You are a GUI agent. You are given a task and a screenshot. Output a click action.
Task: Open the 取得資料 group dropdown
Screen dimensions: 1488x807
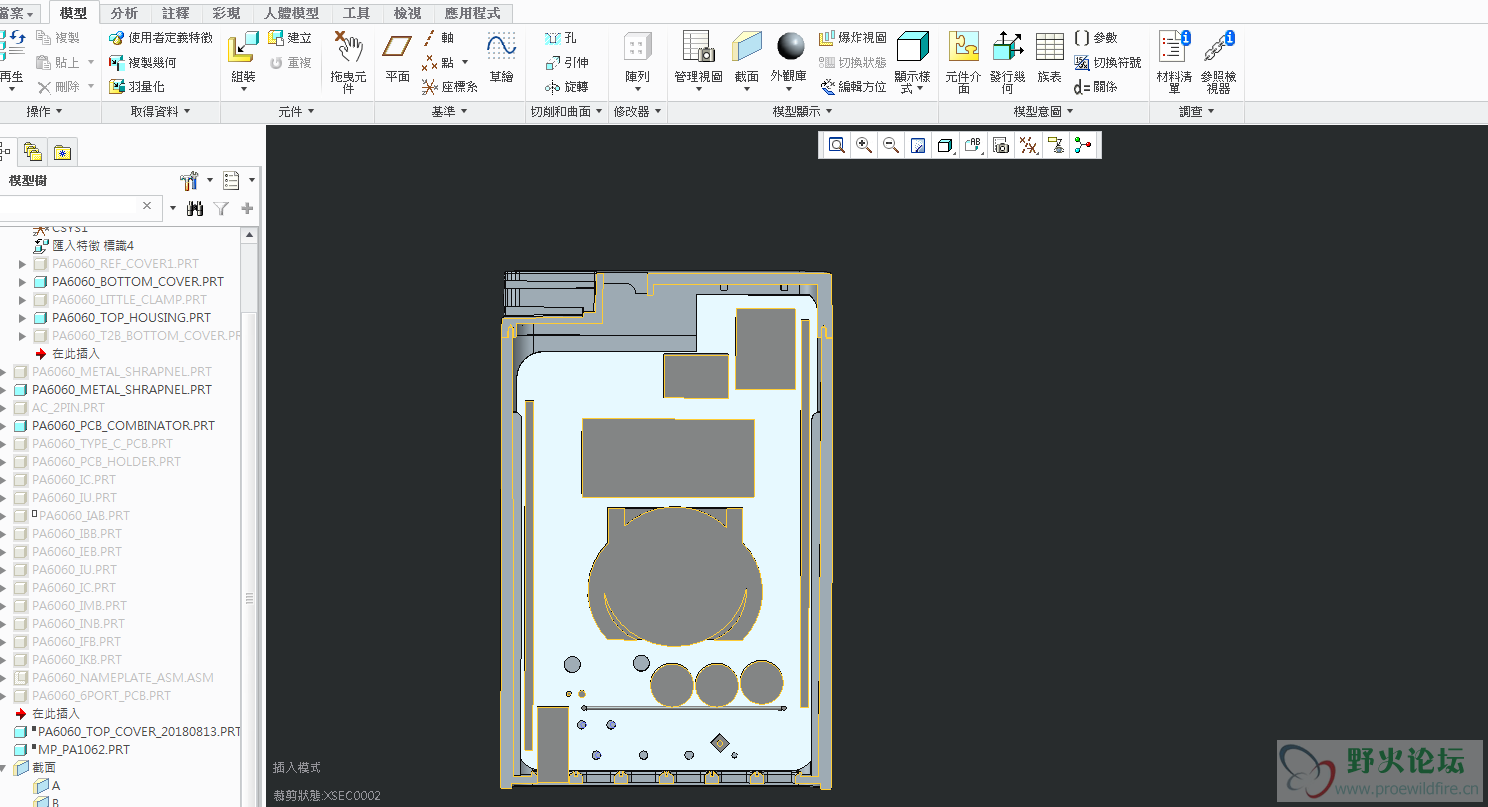click(160, 112)
